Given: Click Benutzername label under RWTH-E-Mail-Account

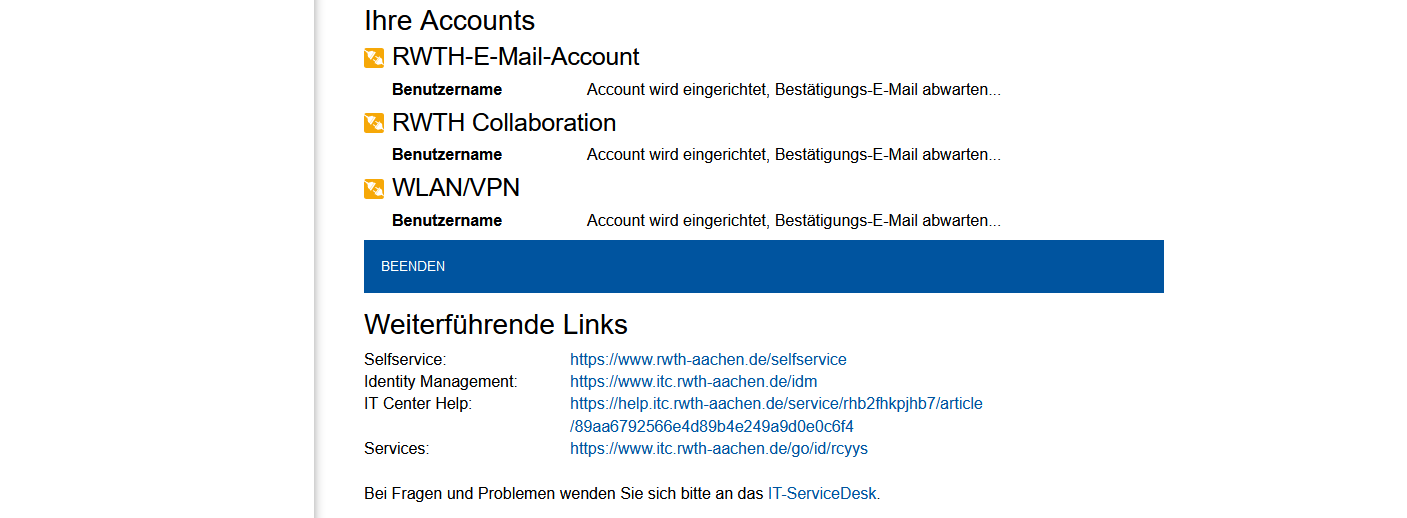Looking at the screenshot, I should 447,90.
